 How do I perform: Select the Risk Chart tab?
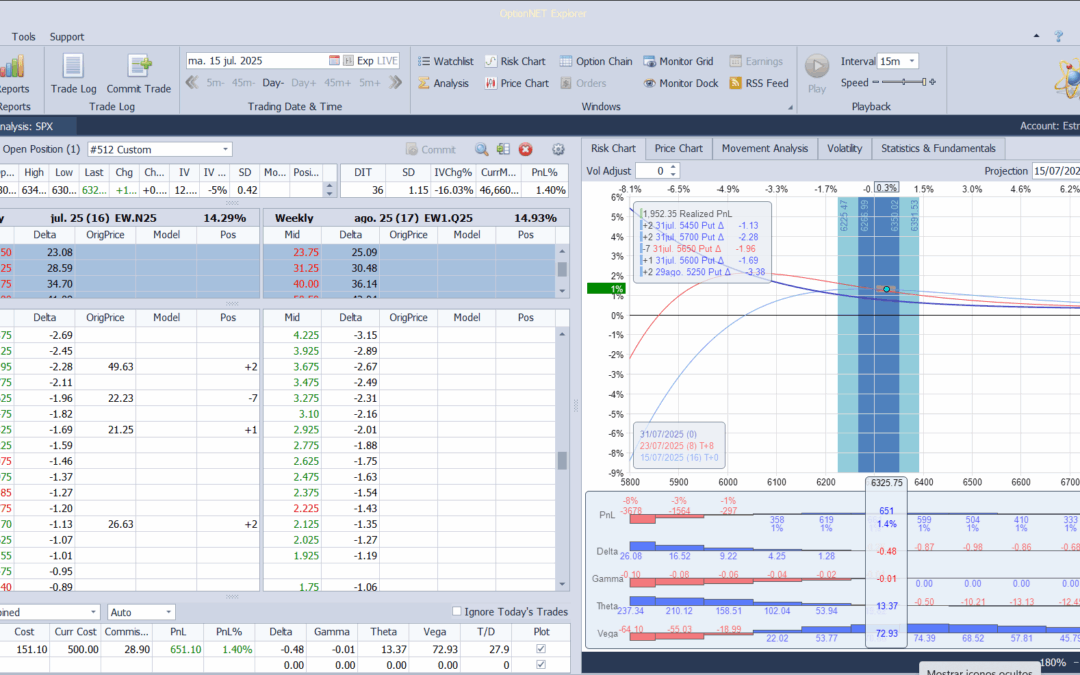click(613, 148)
